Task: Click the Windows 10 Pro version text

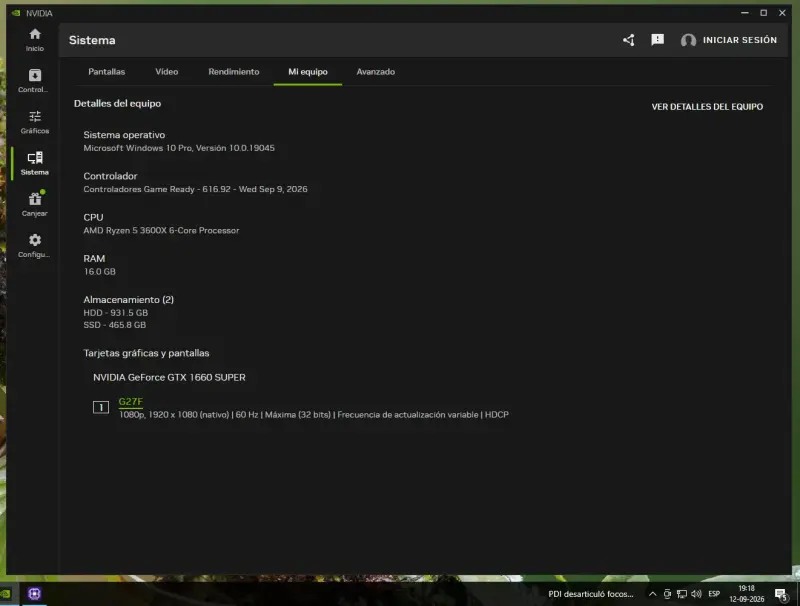Action: click(179, 148)
